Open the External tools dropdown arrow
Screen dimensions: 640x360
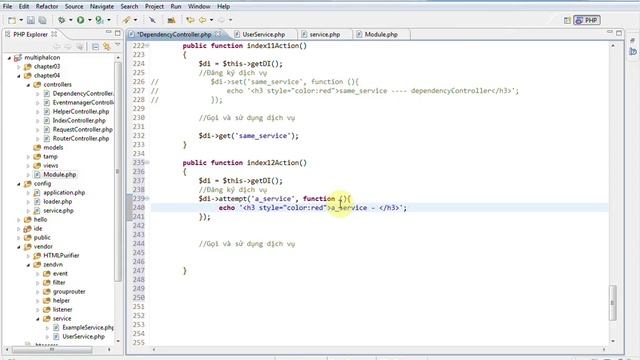(x=109, y=20)
